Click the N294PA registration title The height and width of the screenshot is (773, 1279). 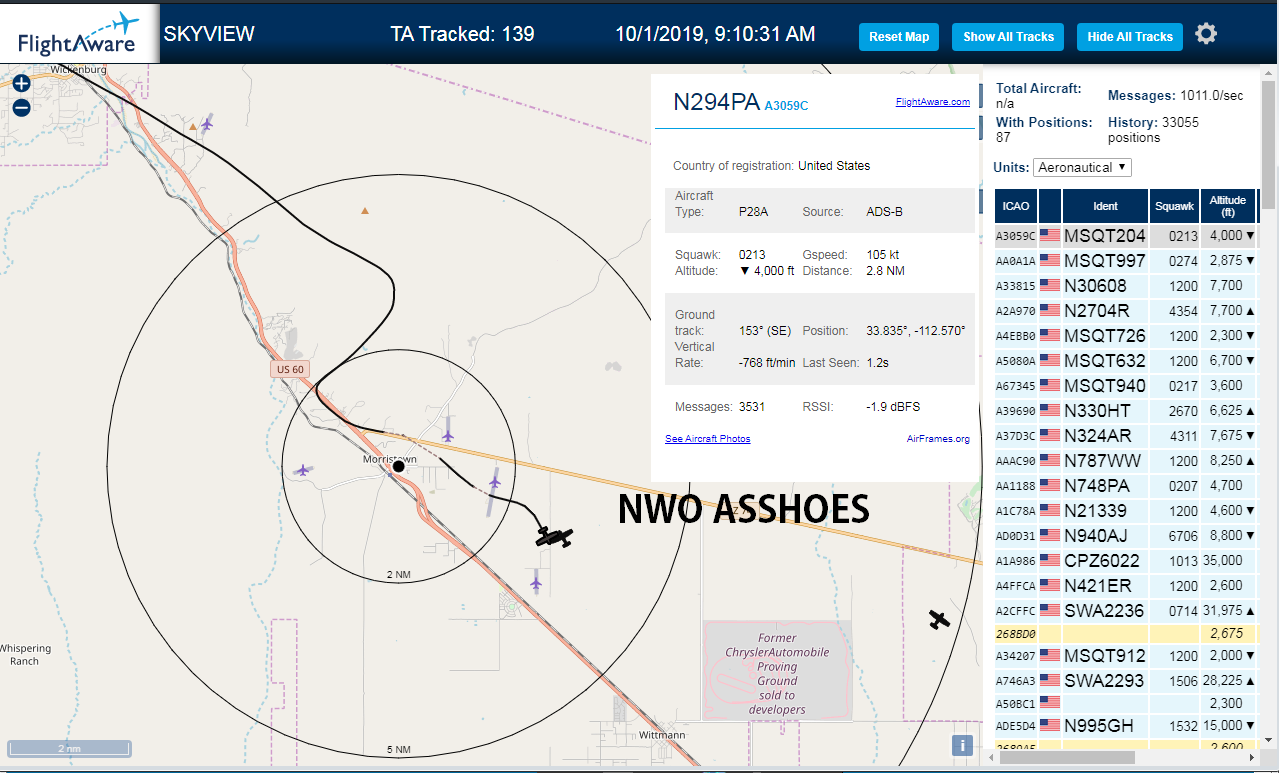point(717,102)
